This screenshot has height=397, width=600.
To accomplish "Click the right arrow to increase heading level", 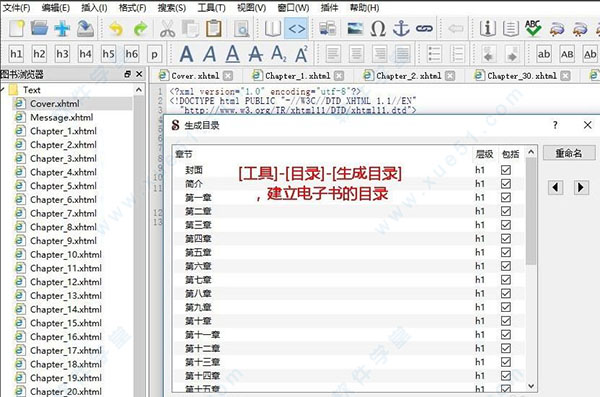I will (581, 187).
